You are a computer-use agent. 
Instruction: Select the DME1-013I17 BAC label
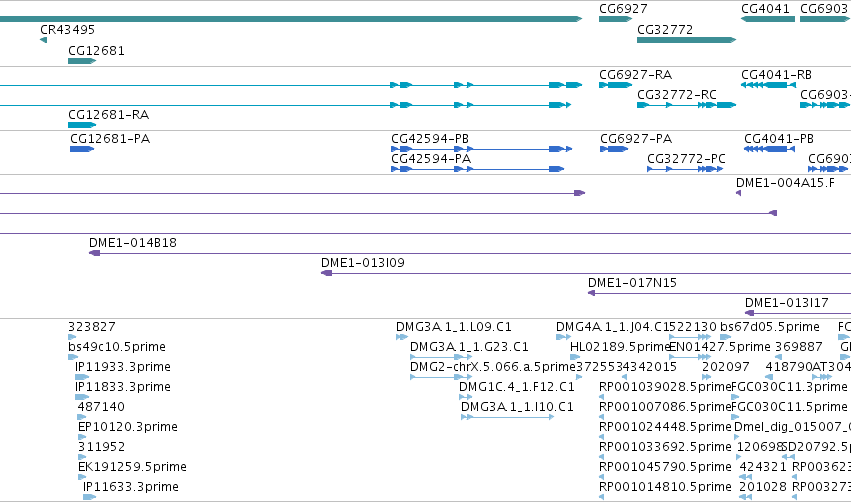[786, 303]
